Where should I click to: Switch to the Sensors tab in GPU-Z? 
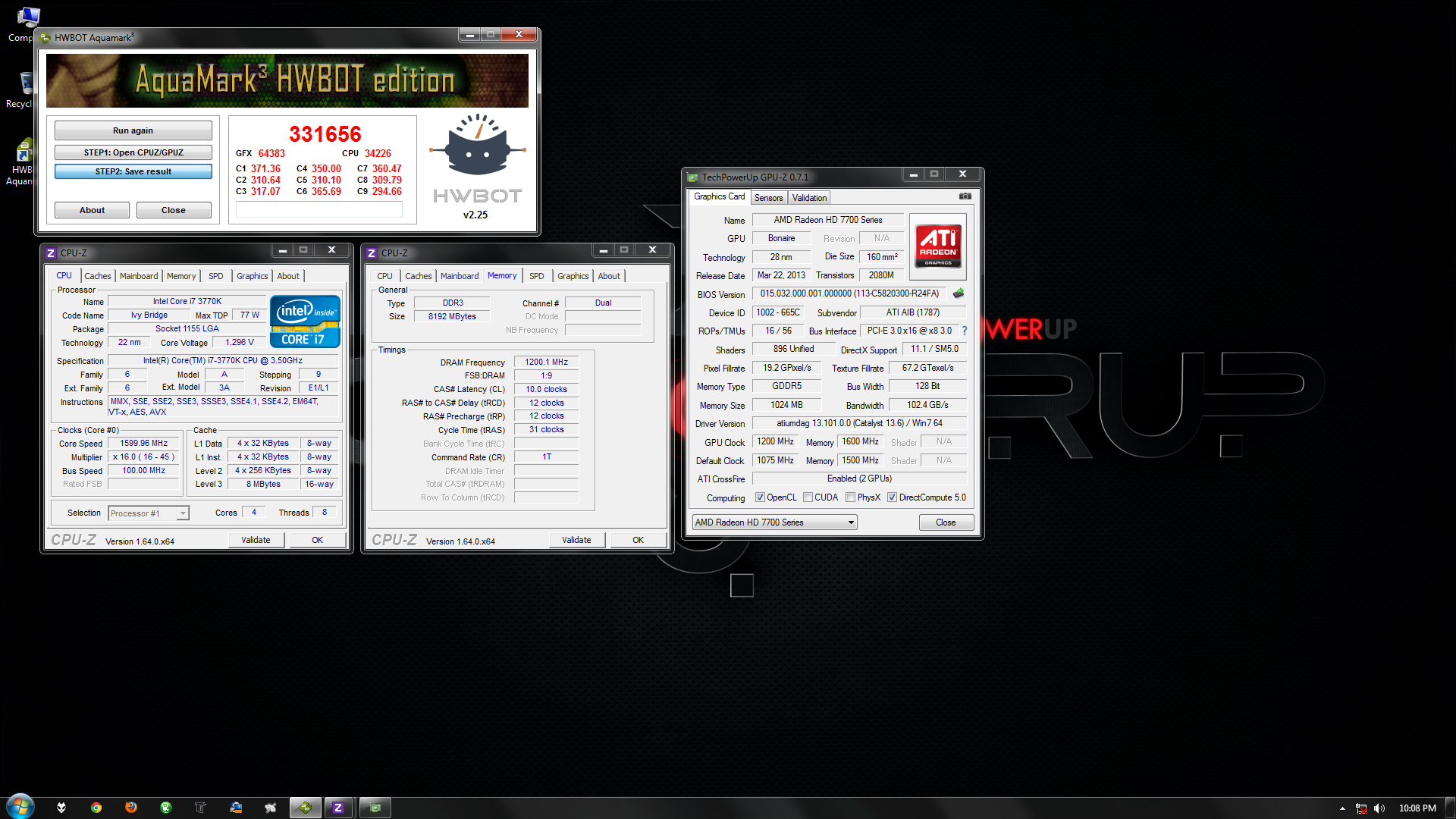(x=768, y=198)
